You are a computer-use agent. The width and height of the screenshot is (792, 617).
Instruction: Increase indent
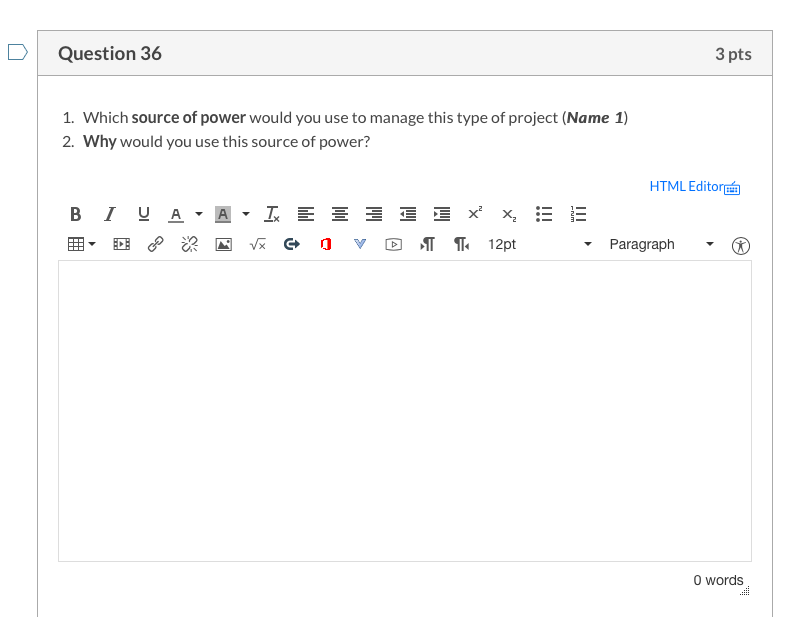coord(441,214)
